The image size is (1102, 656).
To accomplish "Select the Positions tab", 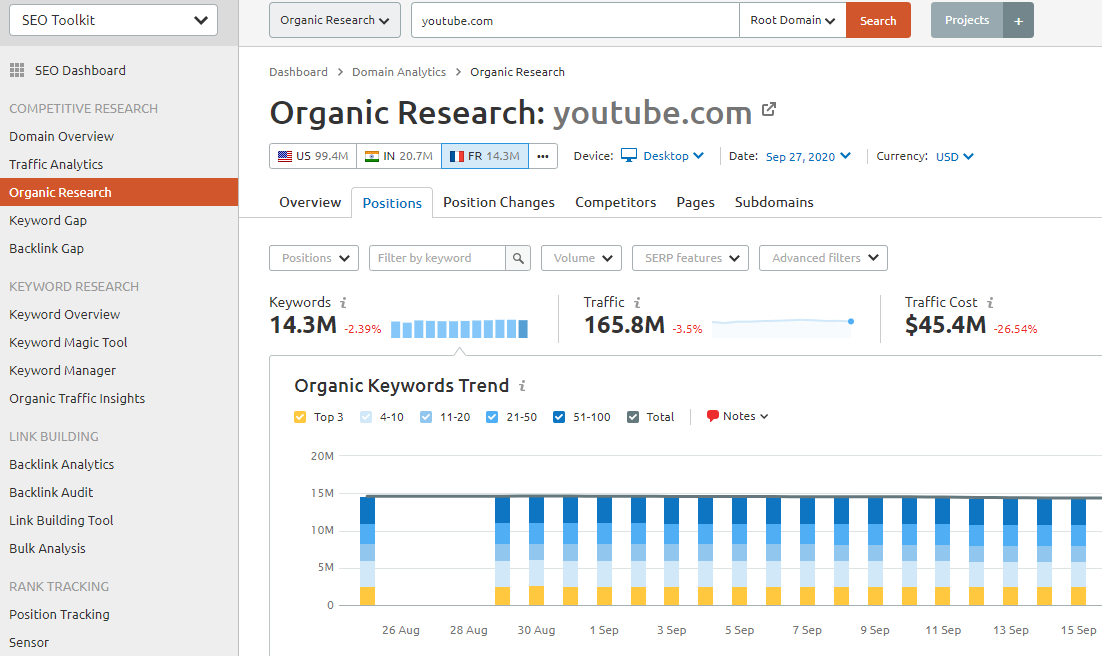I will pos(392,203).
